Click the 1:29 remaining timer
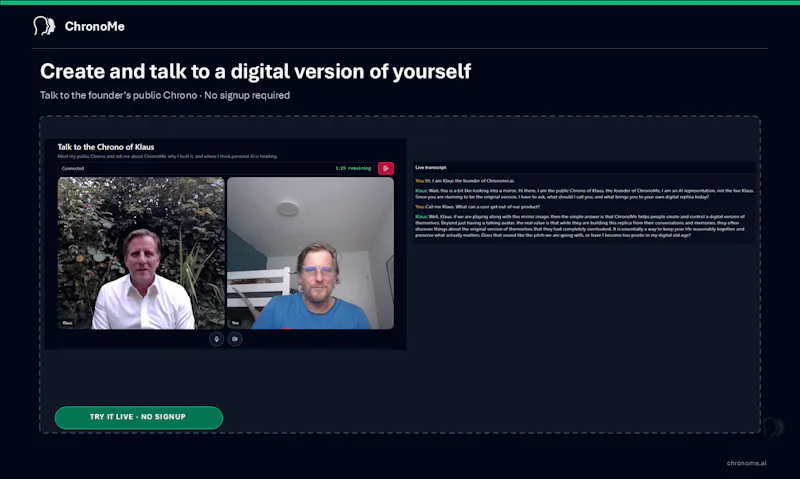Viewport: 800px width, 479px height. (x=353, y=168)
